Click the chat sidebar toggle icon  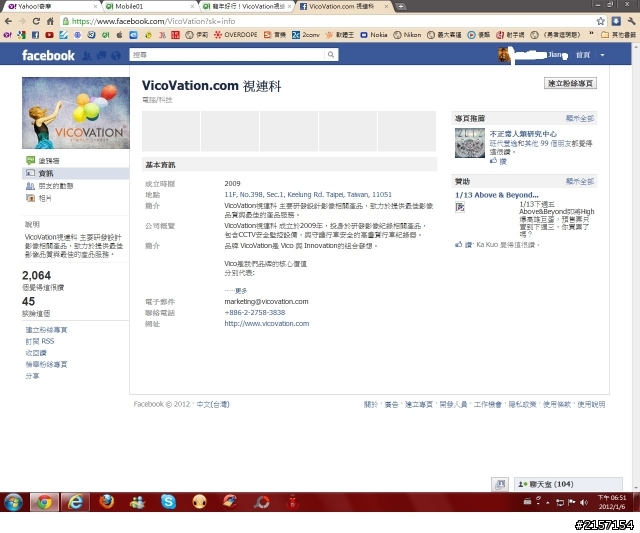pos(500,484)
